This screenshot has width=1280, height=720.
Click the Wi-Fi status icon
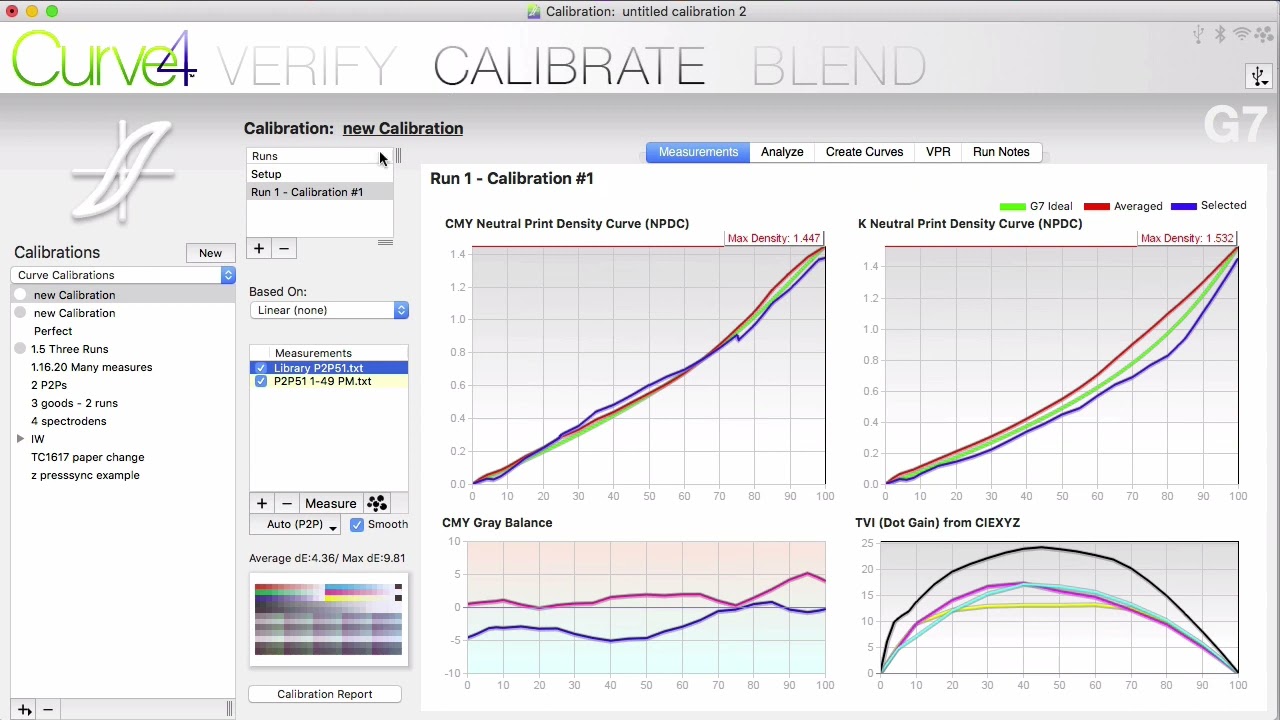click(x=1242, y=35)
